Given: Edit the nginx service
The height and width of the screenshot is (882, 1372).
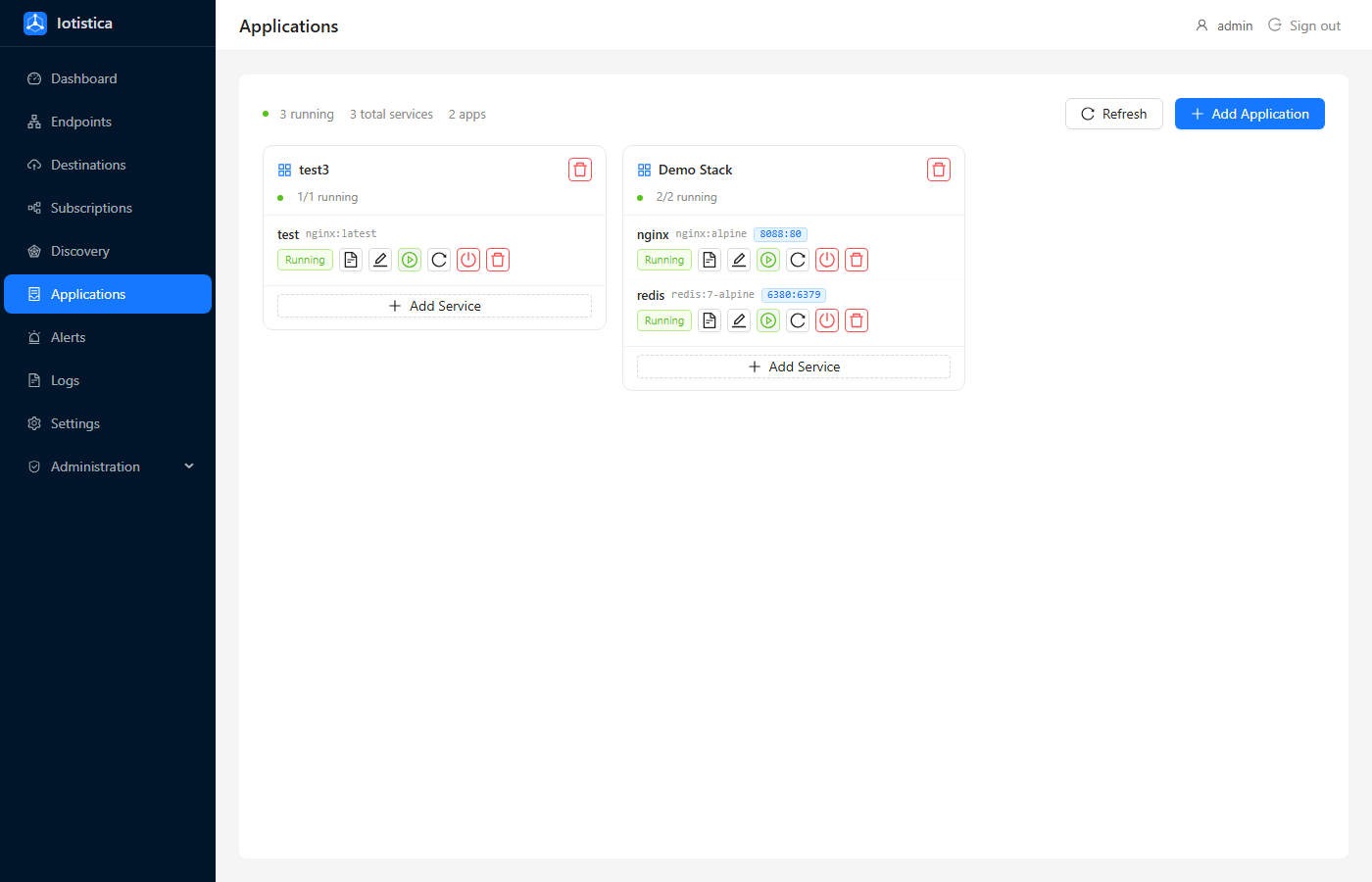Looking at the screenshot, I should [739, 260].
